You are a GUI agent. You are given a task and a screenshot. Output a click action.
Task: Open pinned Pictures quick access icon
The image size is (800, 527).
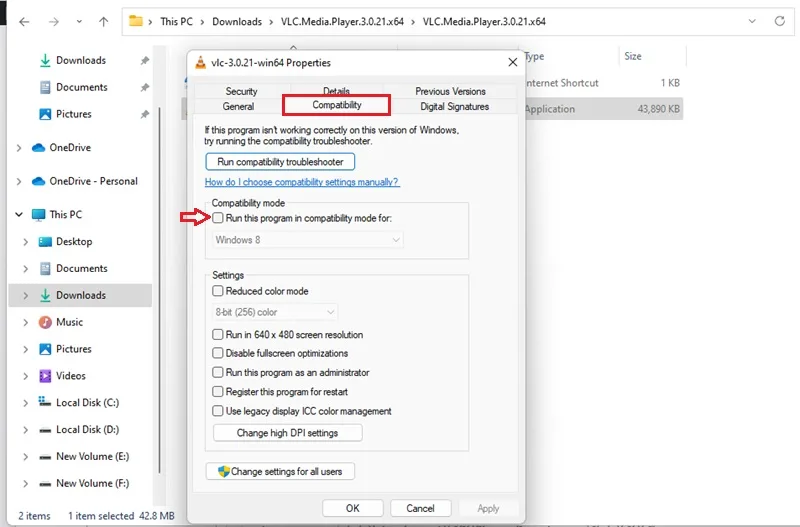pyautogui.click(x=45, y=114)
